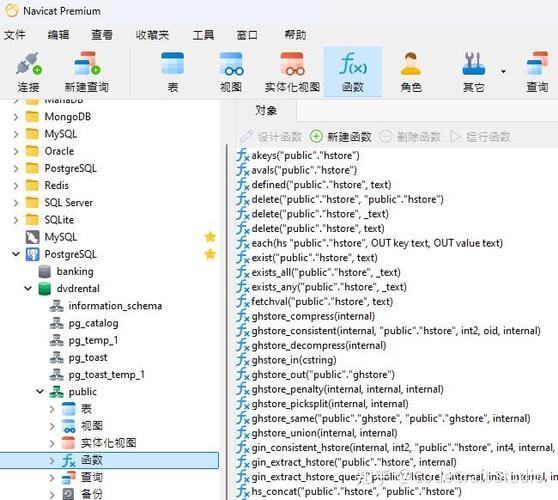Open Materialized View (实体化视图) toolbar icon
The width and height of the screenshot is (558, 500).
tap(292, 72)
